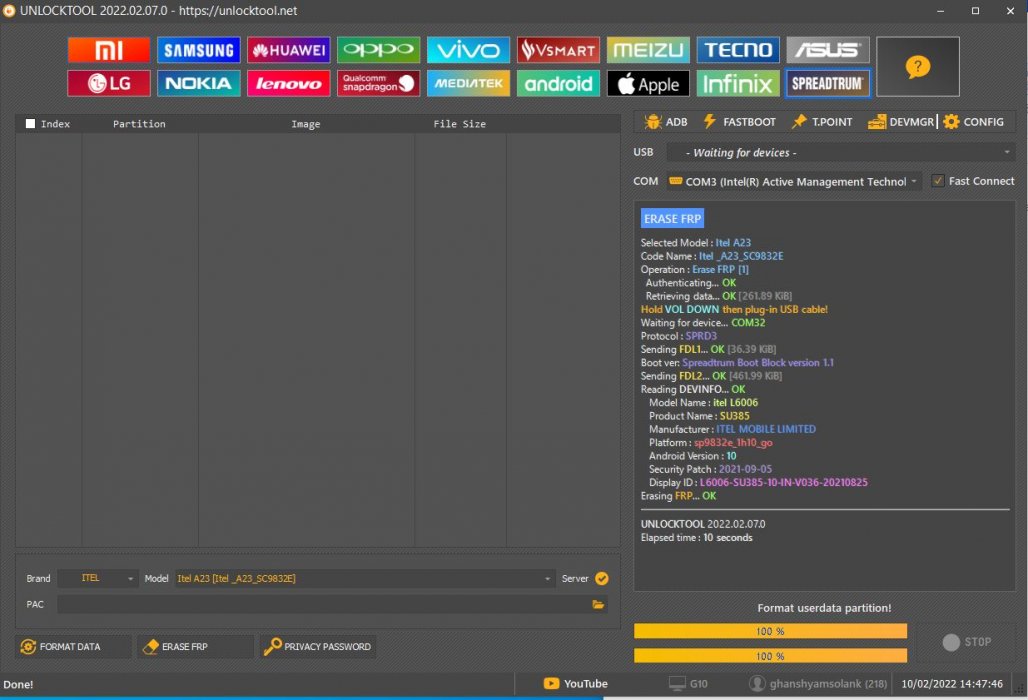Open the help question mark panel
Screen dimensions: 1028x700
tap(918, 66)
